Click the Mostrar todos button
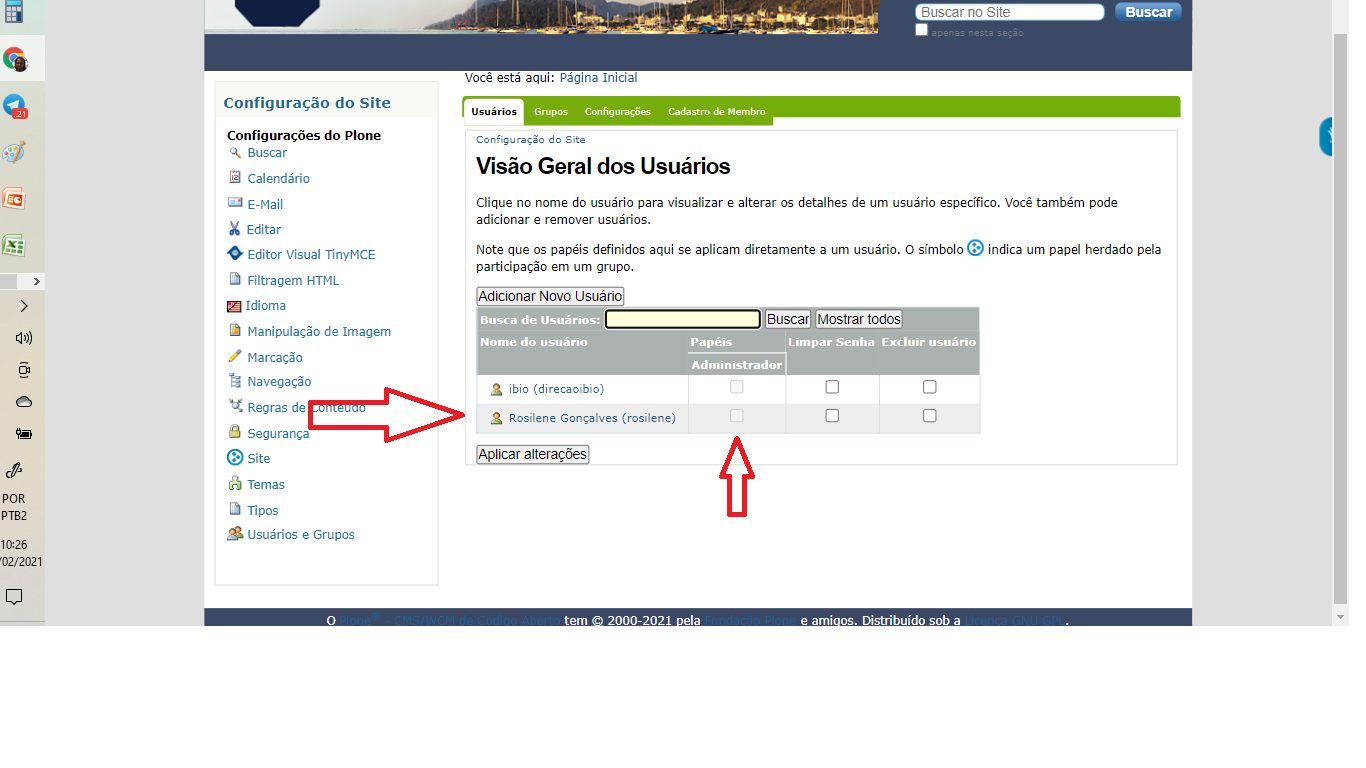The image size is (1366, 768). coord(859,319)
